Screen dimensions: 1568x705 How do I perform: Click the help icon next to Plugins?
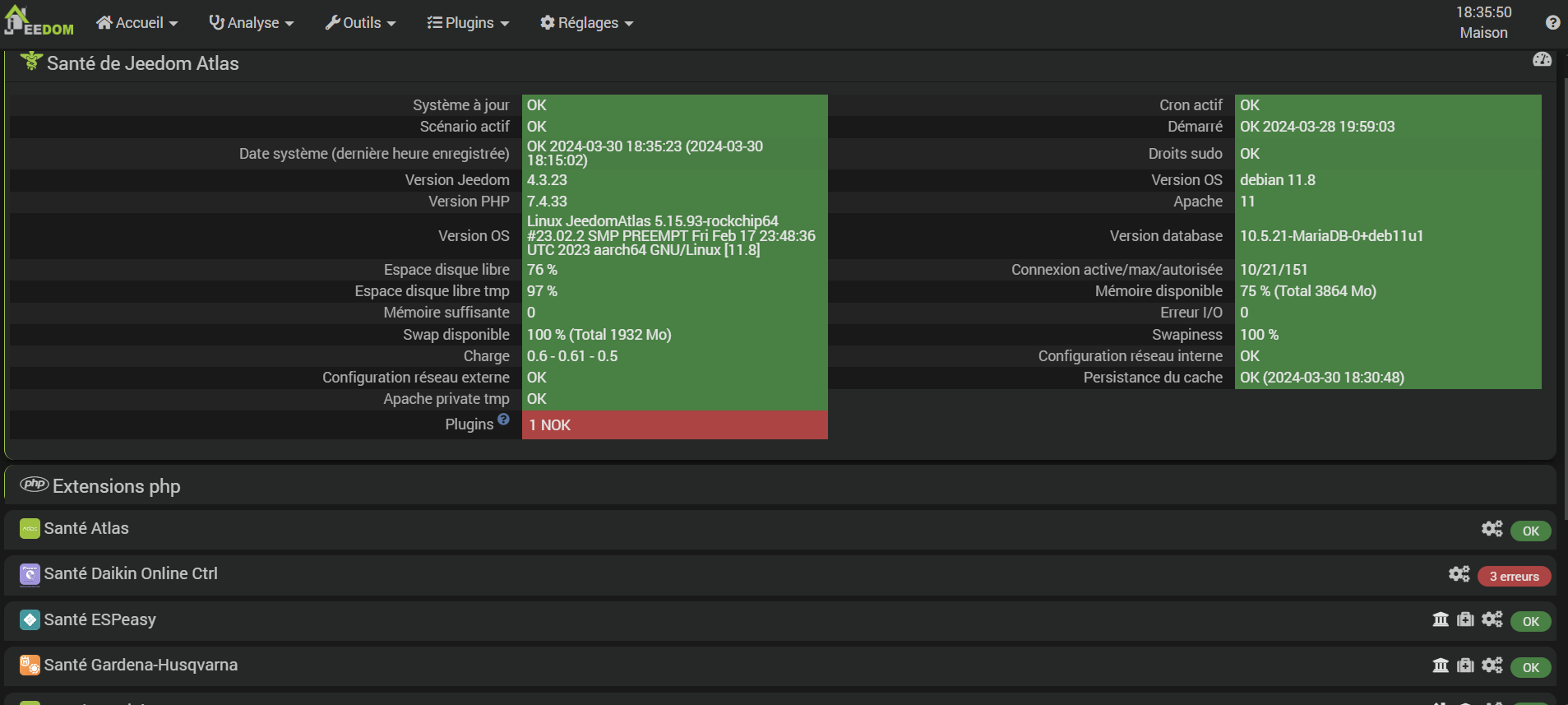tap(503, 420)
